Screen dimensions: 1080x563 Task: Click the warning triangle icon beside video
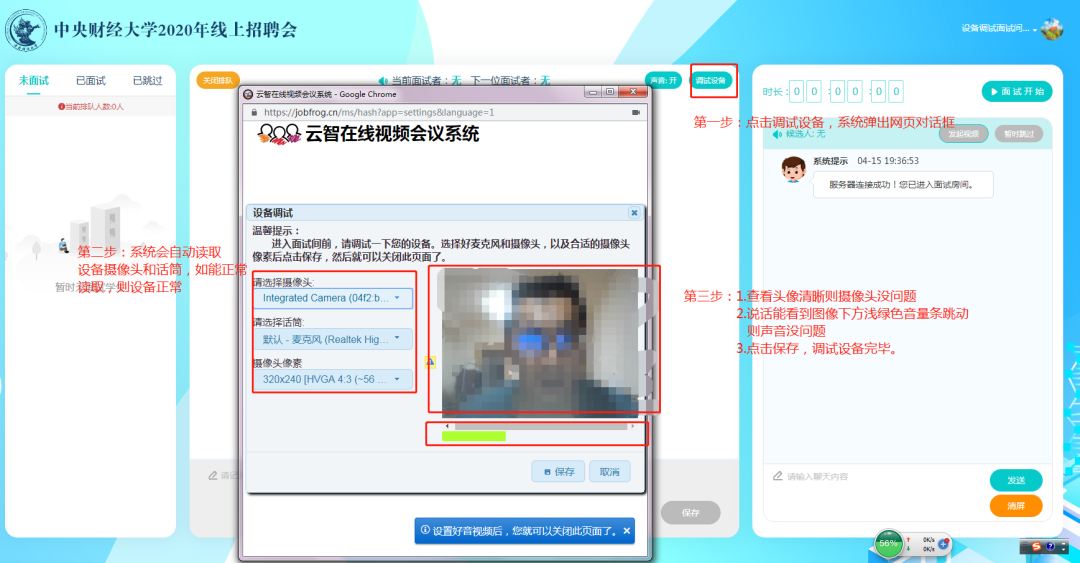430,363
